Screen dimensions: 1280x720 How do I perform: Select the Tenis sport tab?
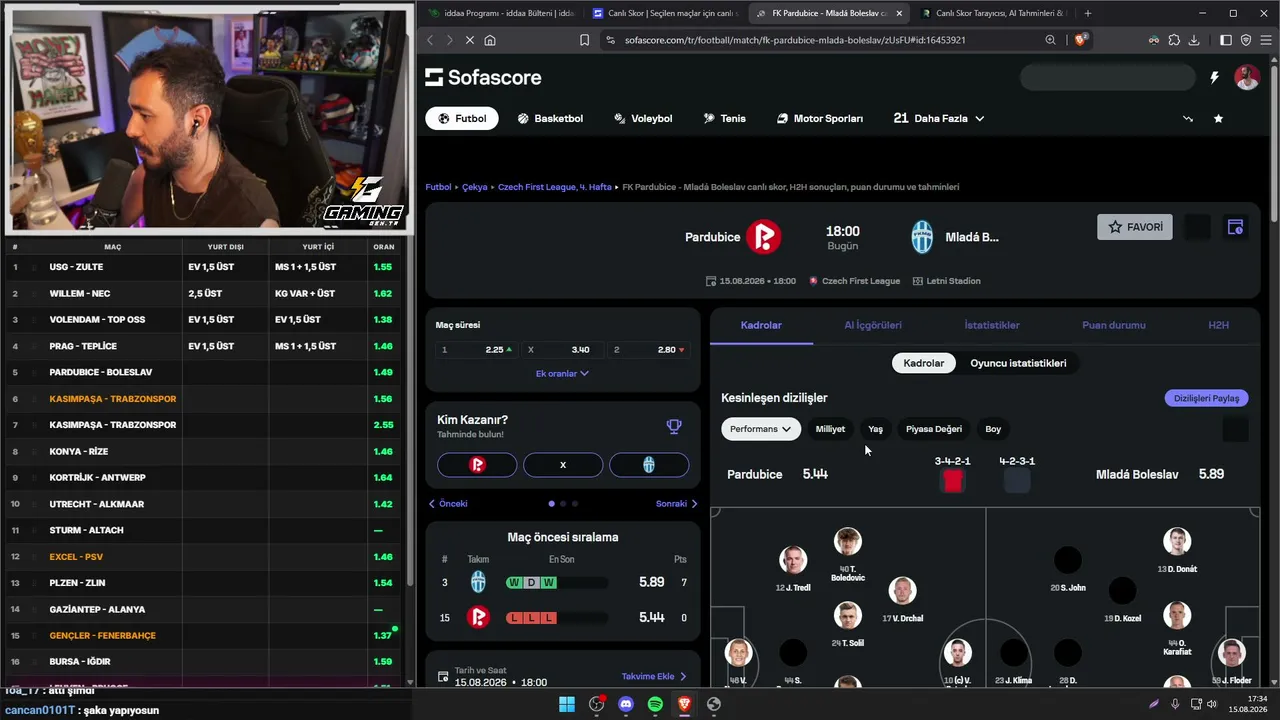(725, 118)
